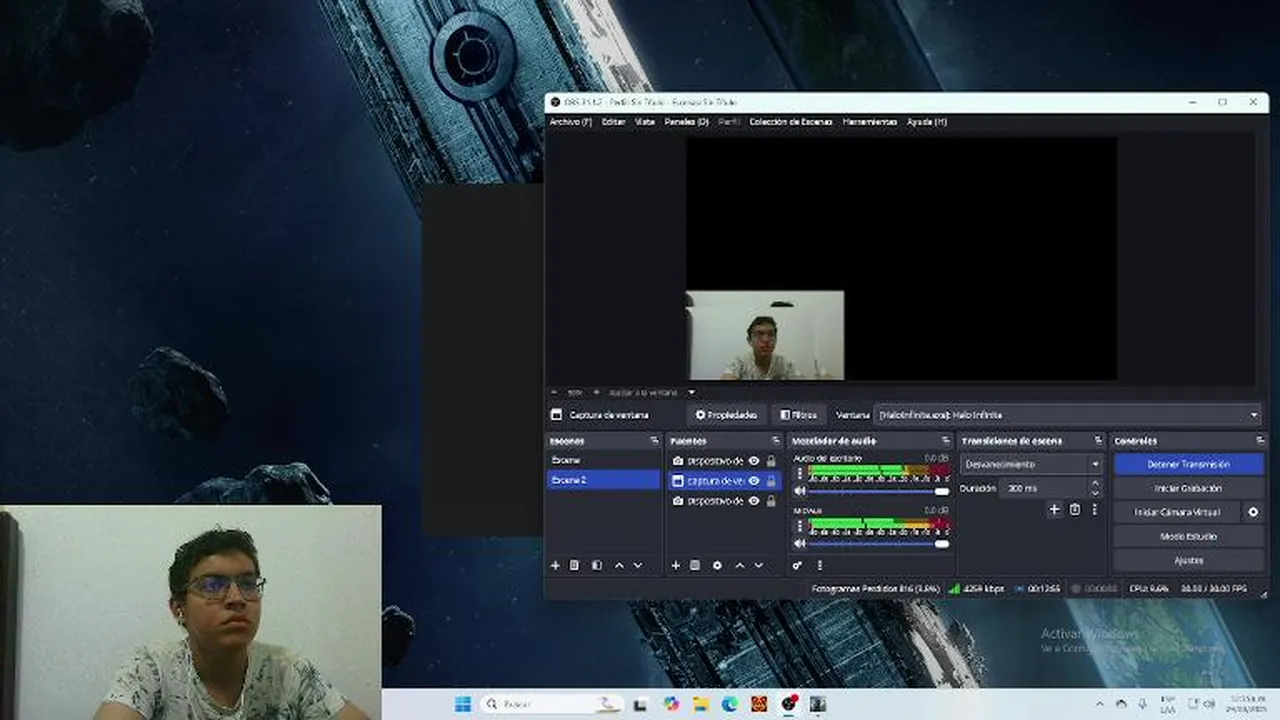Add a new scene with plus icon in Escenas
Viewport: 1280px width, 720px height.
(x=555, y=565)
